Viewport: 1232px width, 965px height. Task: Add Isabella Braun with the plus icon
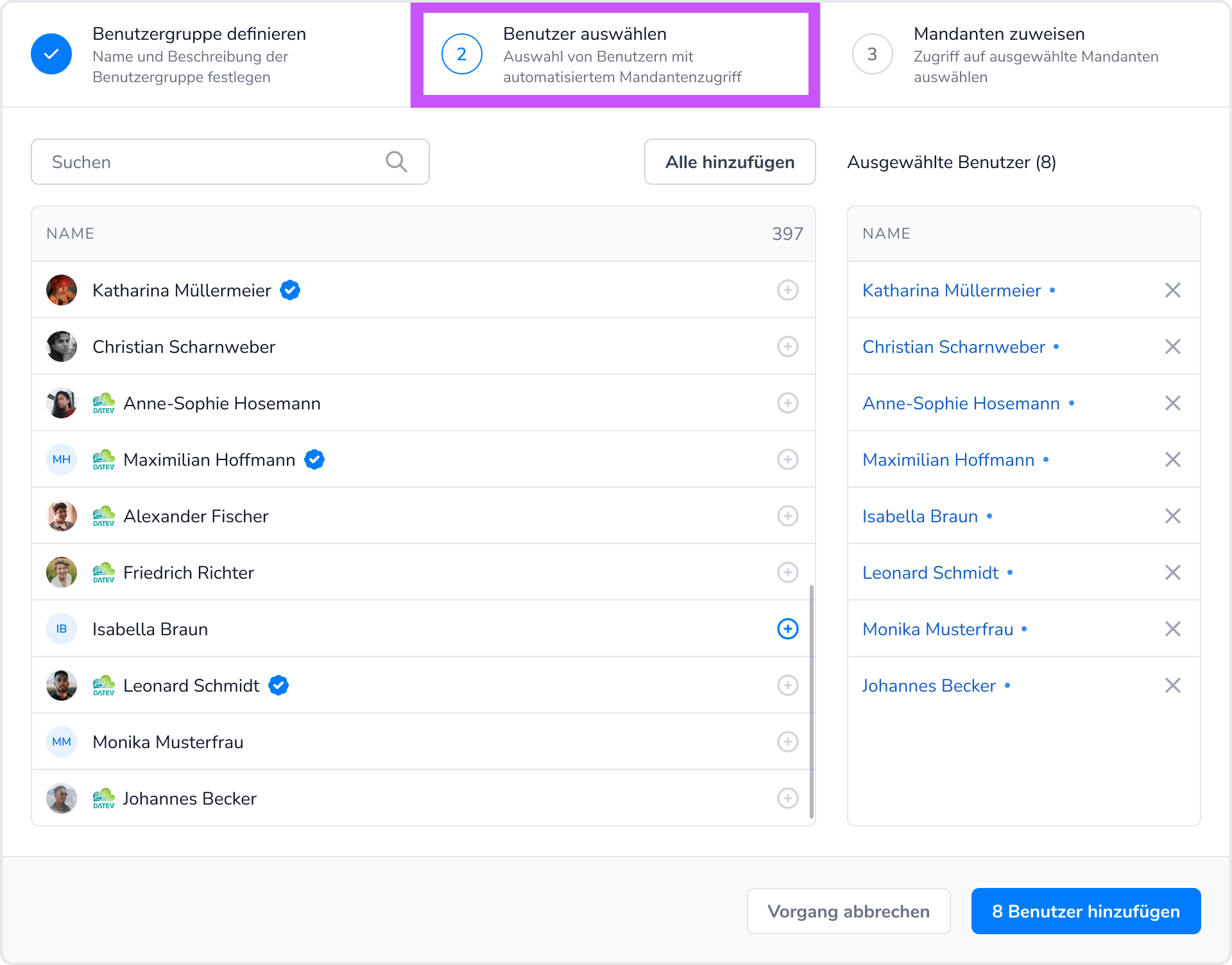(787, 629)
